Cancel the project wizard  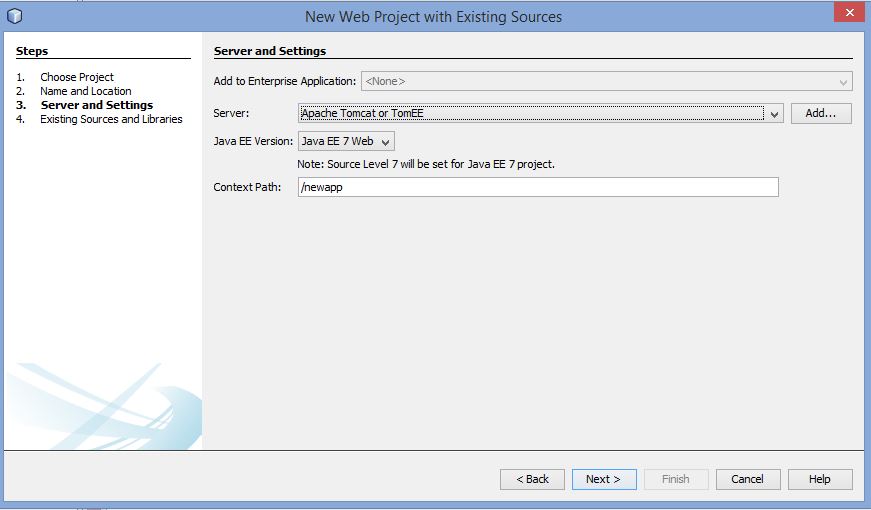pyautogui.click(x=748, y=479)
